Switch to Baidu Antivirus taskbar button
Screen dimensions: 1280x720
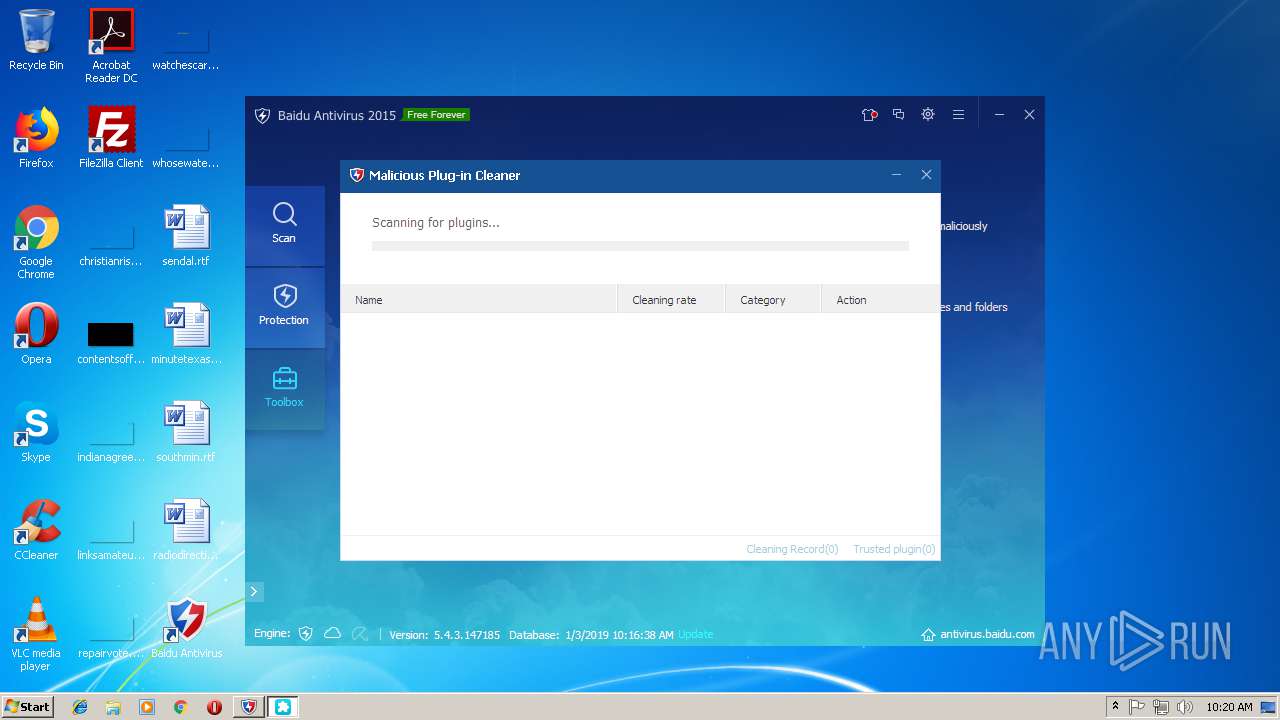click(248, 707)
